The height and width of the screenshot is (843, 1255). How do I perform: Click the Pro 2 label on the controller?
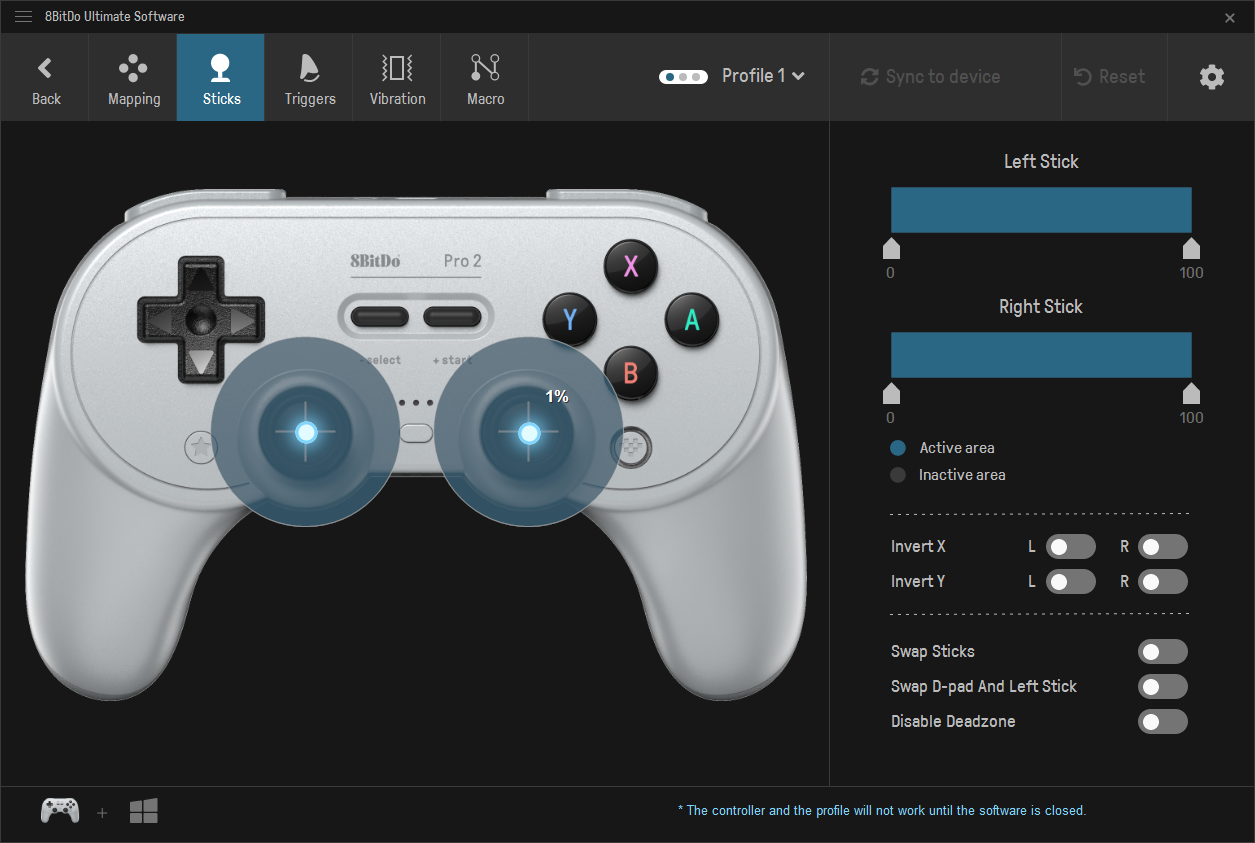point(462,261)
